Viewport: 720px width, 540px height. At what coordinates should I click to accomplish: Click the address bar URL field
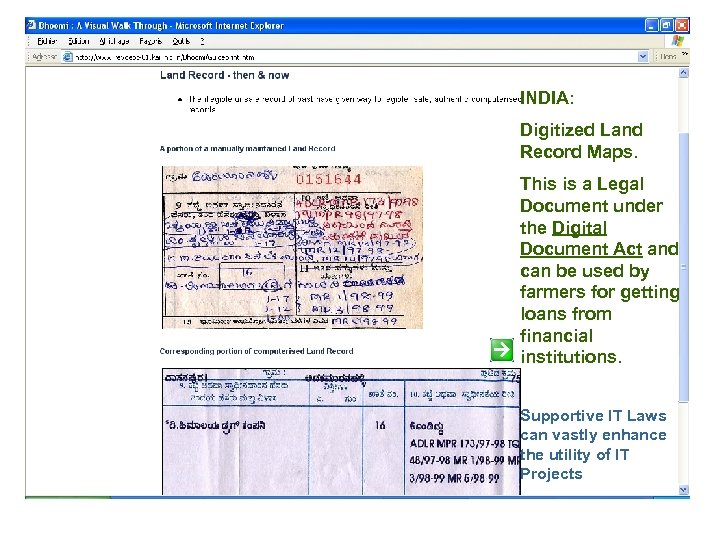pyautogui.click(x=354, y=57)
